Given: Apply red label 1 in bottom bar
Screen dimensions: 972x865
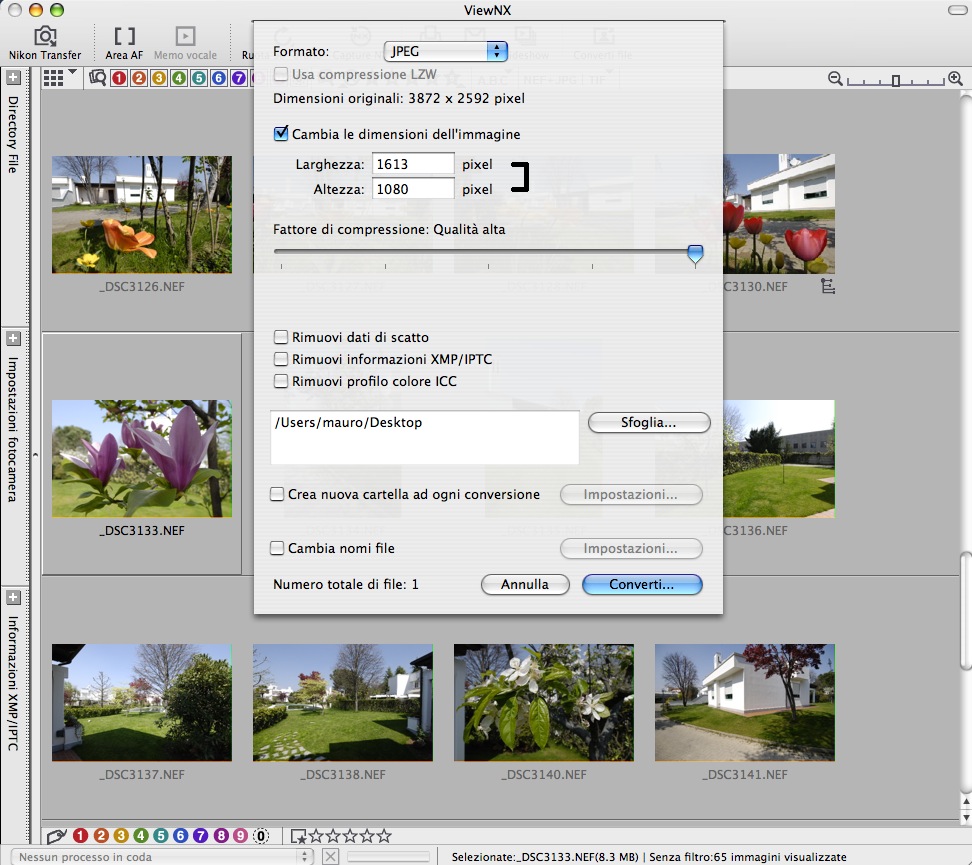Looking at the screenshot, I should [81, 836].
